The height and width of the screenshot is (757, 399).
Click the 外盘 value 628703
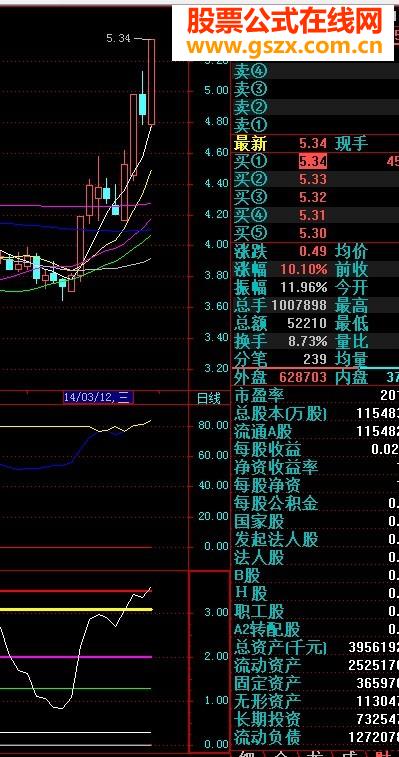[303, 377]
